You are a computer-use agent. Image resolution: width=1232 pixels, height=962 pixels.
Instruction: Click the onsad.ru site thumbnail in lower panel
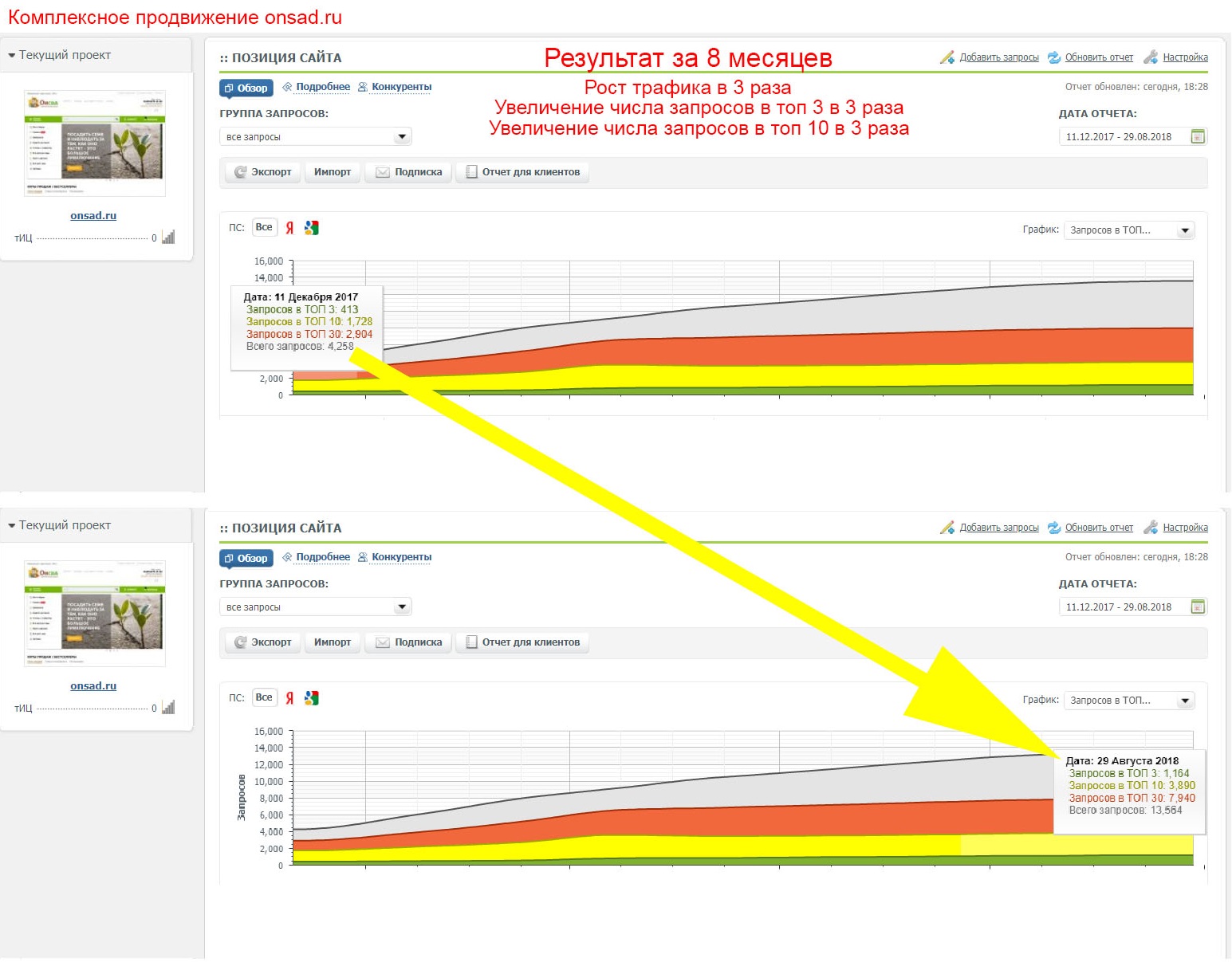pos(95,614)
